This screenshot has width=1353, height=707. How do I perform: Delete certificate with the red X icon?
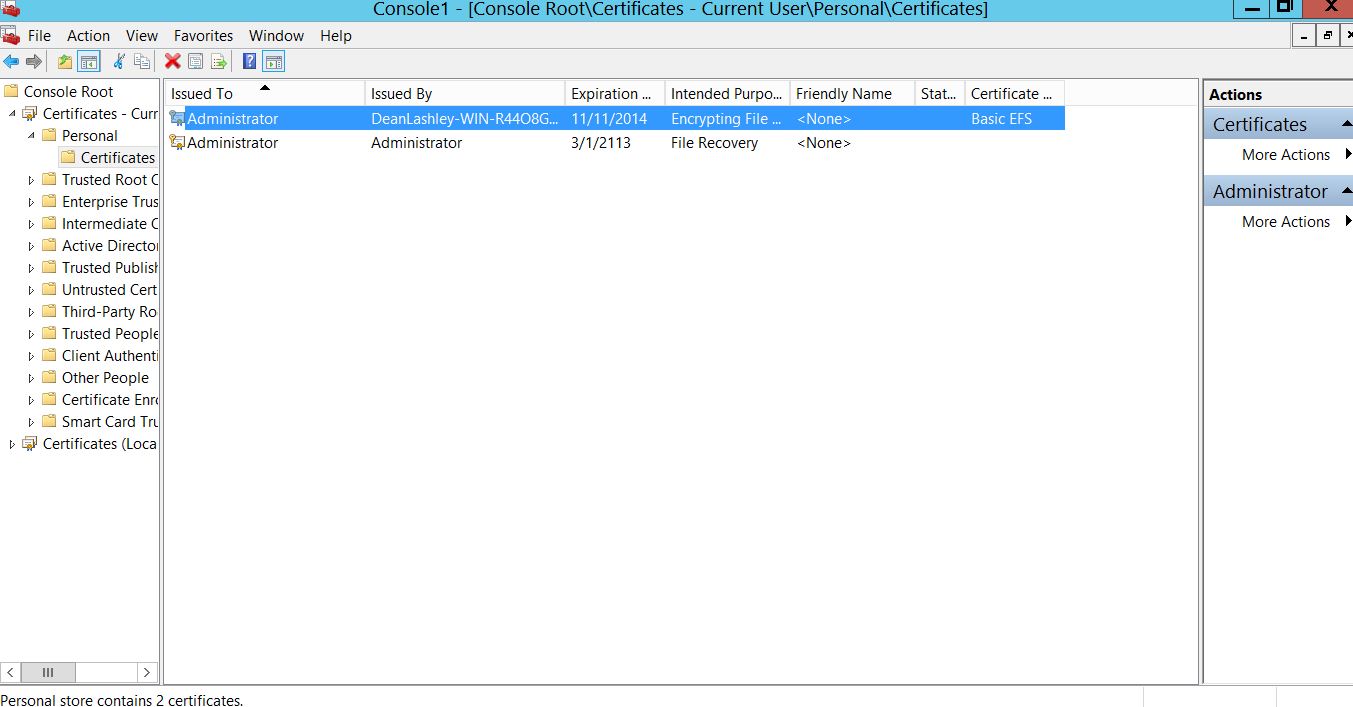pyautogui.click(x=173, y=62)
